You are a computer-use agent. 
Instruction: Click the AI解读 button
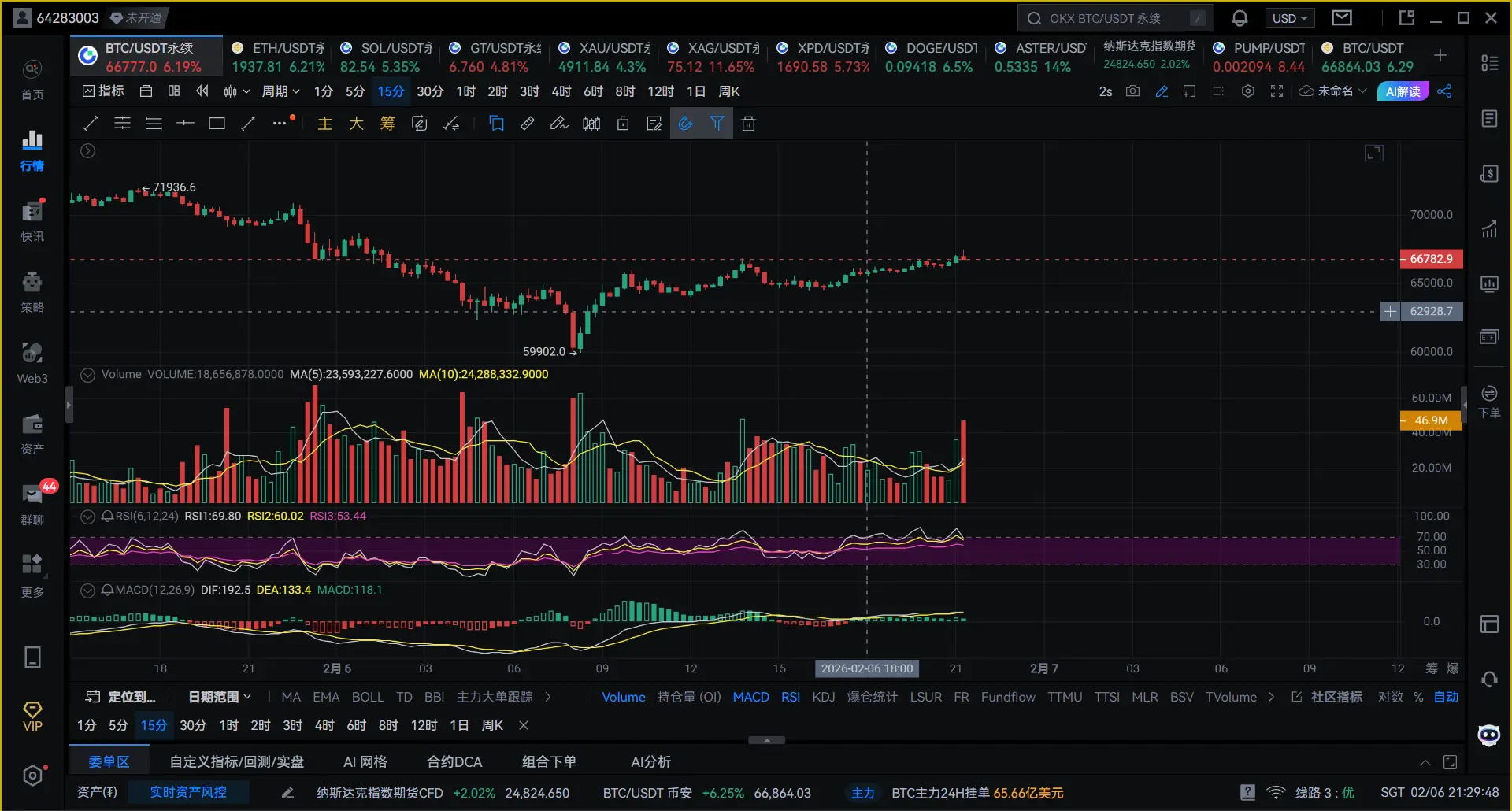(x=1403, y=91)
